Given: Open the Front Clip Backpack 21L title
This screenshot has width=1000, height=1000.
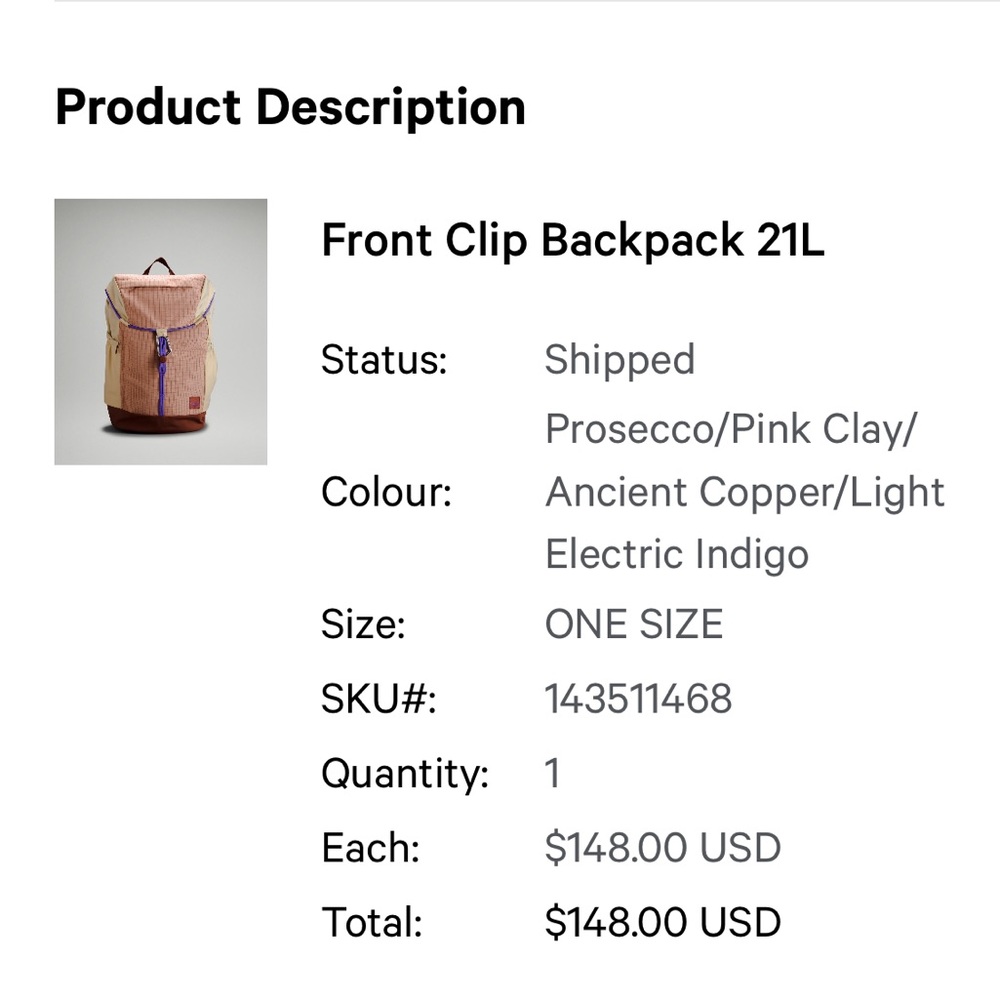Looking at the screenshot, I should pos(572,241).
